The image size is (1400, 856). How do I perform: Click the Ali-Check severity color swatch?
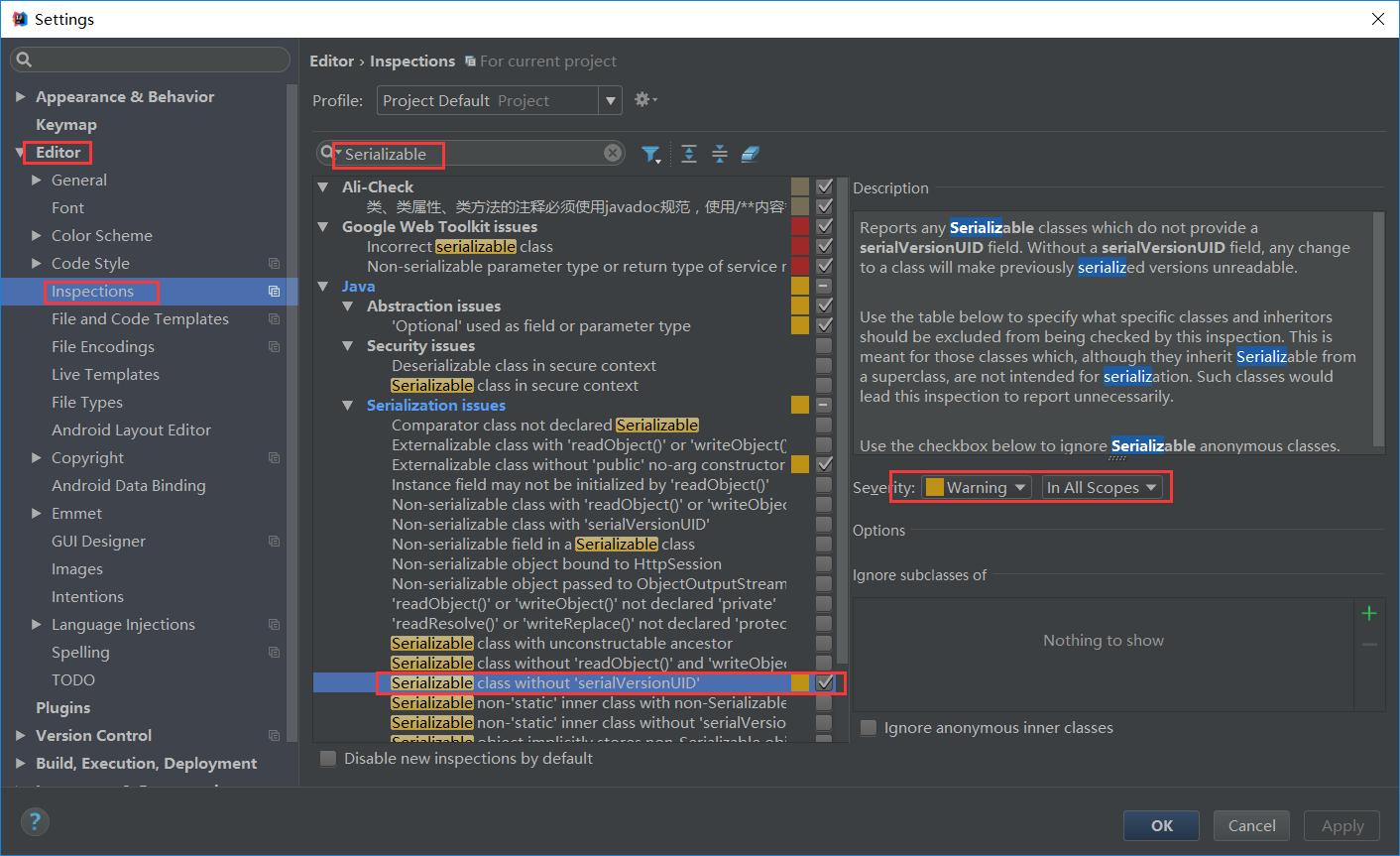pyautogui.click(x=800, y=186)
